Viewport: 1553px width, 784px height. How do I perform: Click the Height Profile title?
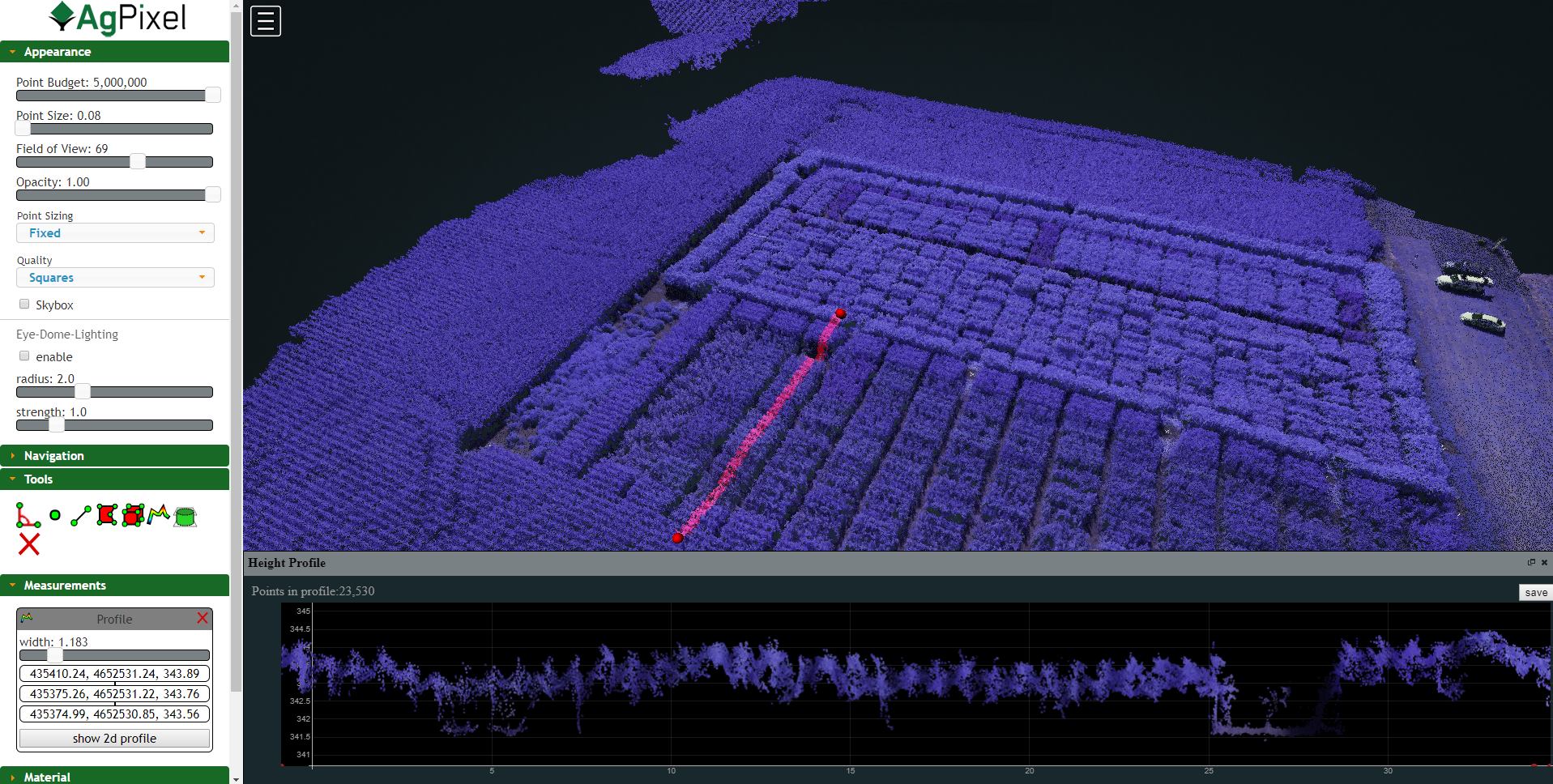[x=287, y=563]
